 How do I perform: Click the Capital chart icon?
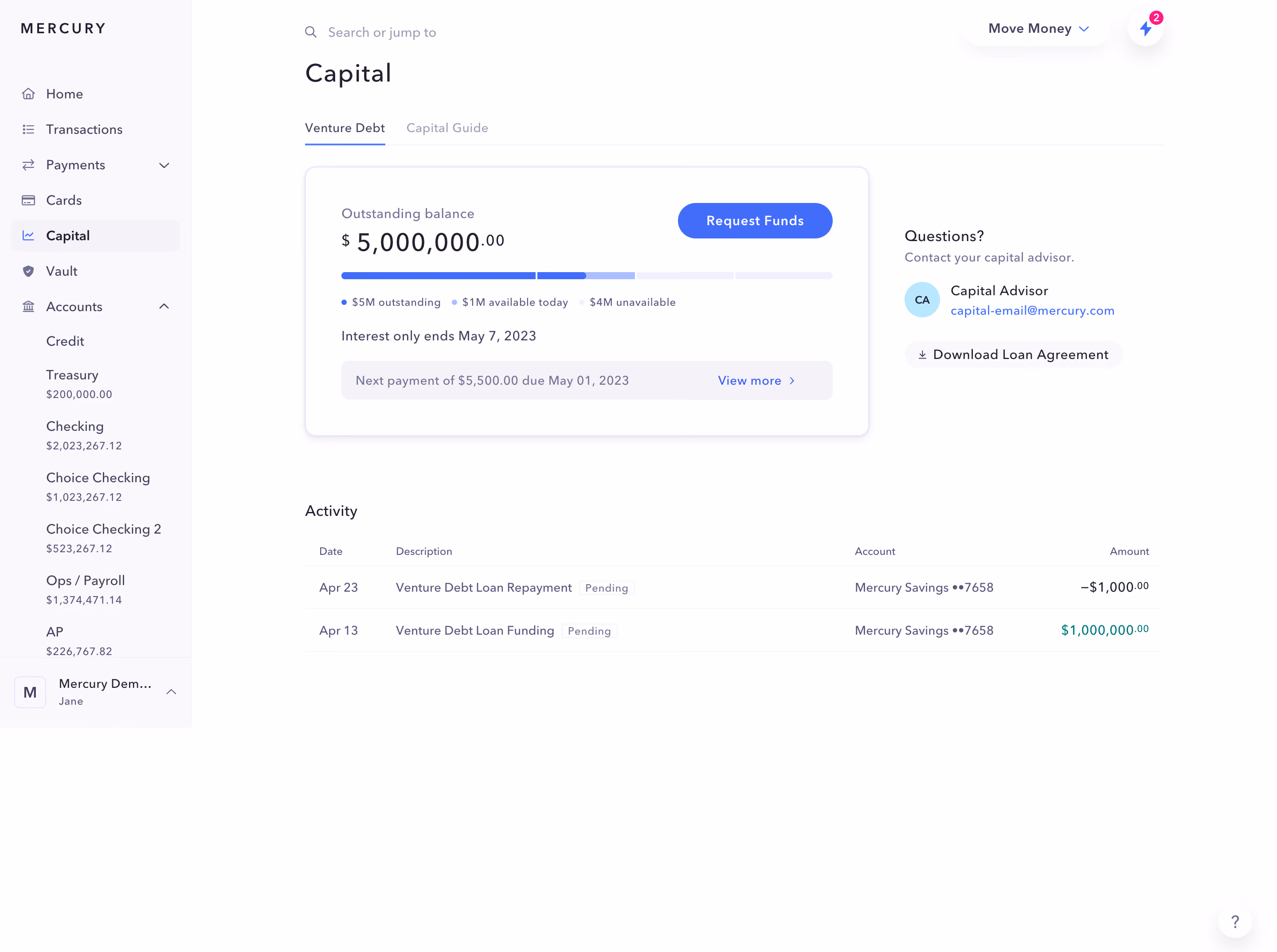pos(28,236)
